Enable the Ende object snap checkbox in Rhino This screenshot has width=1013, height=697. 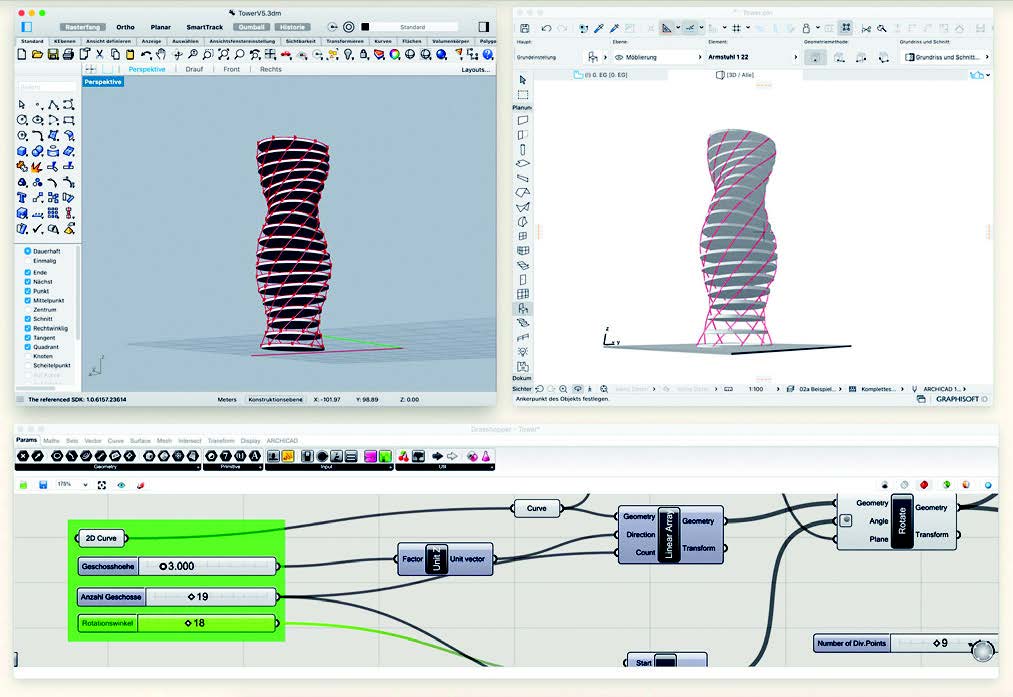click(26, 273)
